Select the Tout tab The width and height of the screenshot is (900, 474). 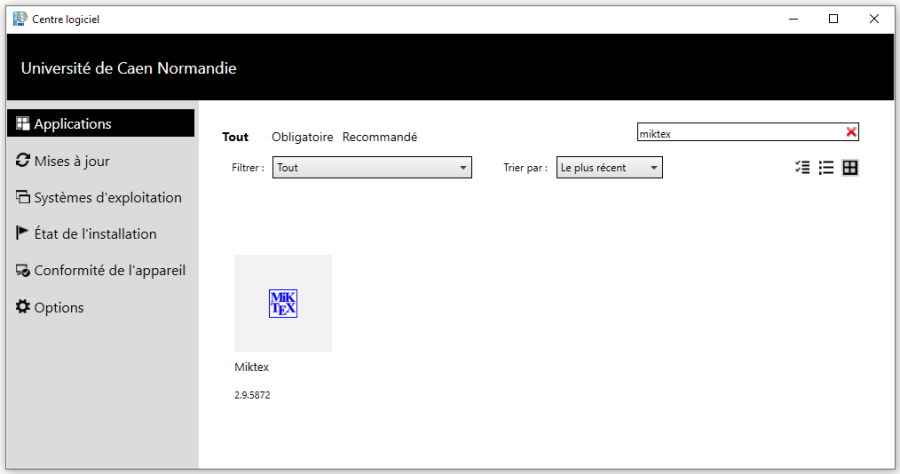point(235,137)
